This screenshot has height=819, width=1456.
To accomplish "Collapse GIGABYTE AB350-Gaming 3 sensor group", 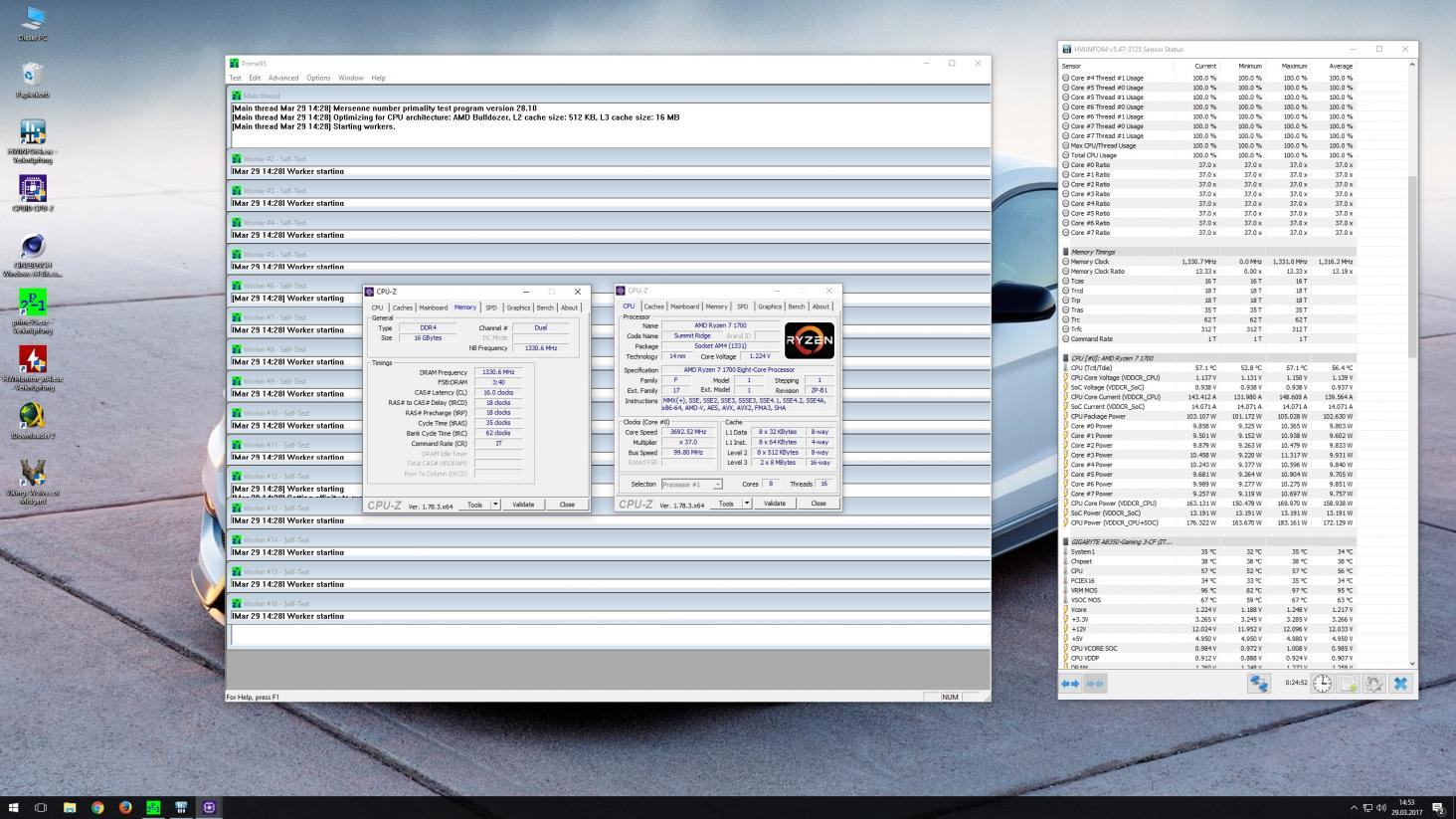I will click(x=1065, y=542).
